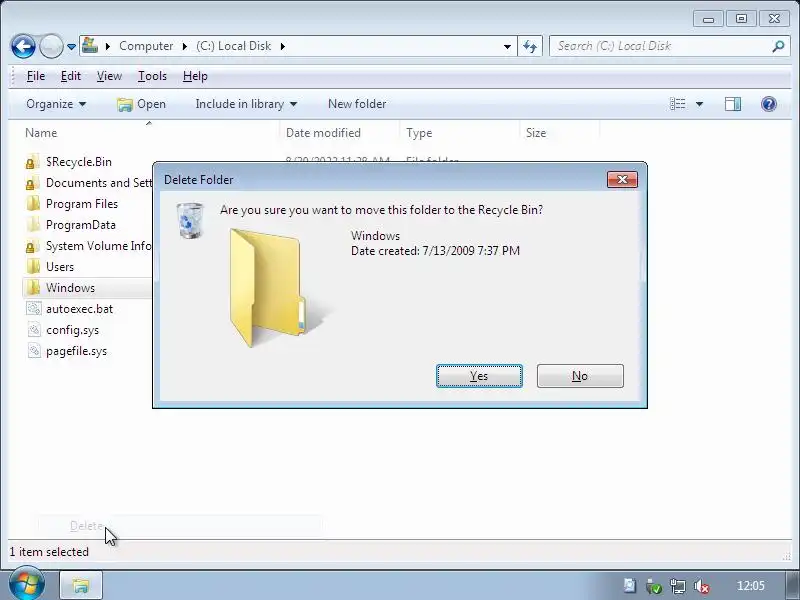800x600 pixels.
Task: Select System Volume Information folder
Action: point(98,246)
